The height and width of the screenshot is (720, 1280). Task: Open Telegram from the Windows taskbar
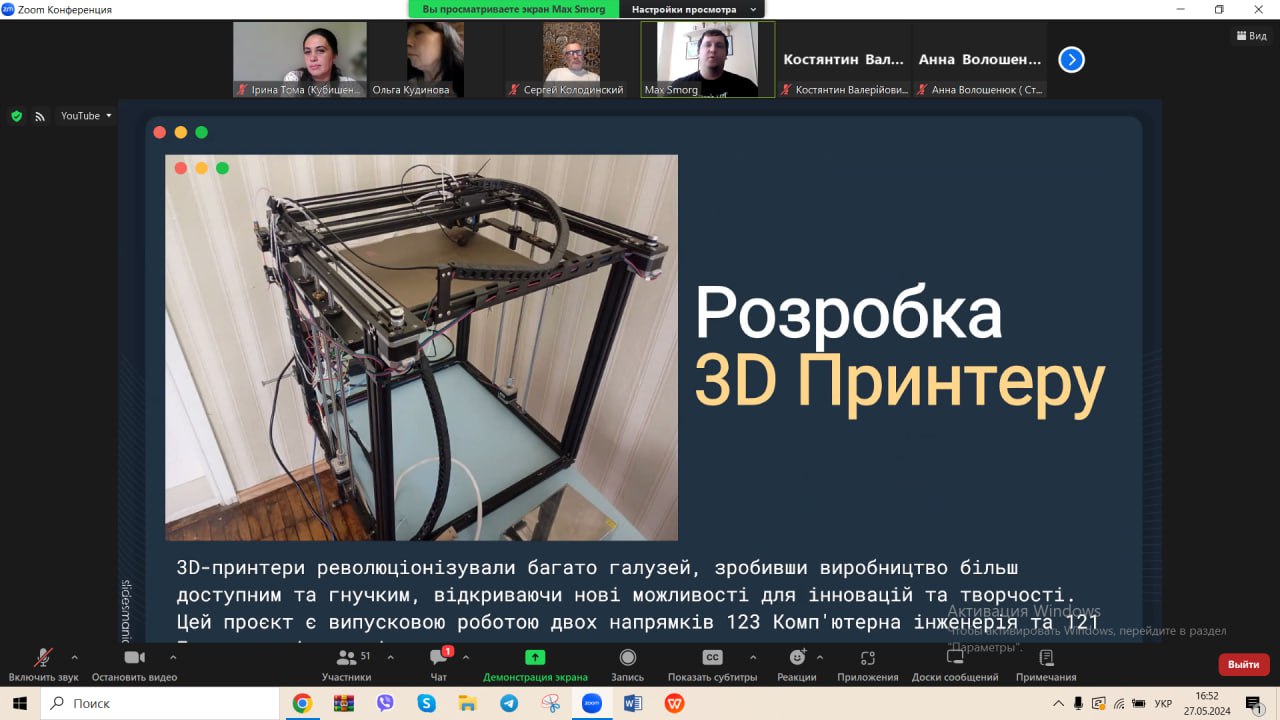(x=509, y=703)
